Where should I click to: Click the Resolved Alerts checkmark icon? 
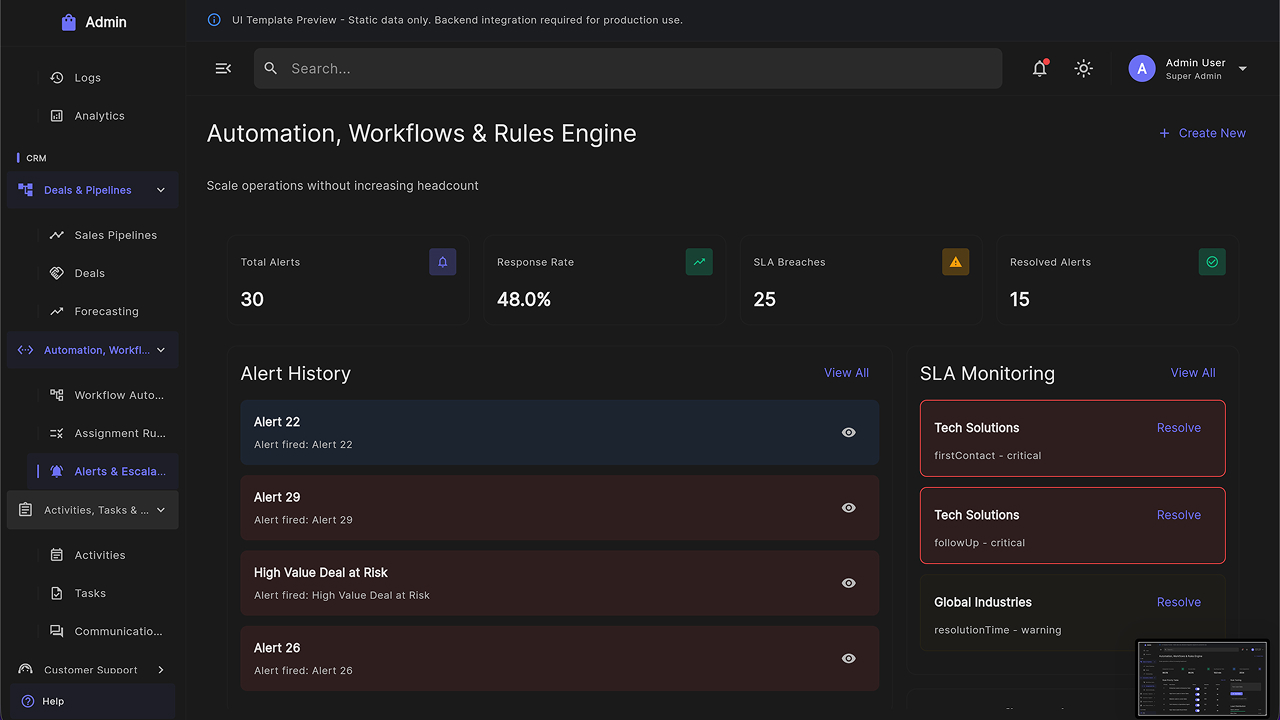[x=1212, y=262]
